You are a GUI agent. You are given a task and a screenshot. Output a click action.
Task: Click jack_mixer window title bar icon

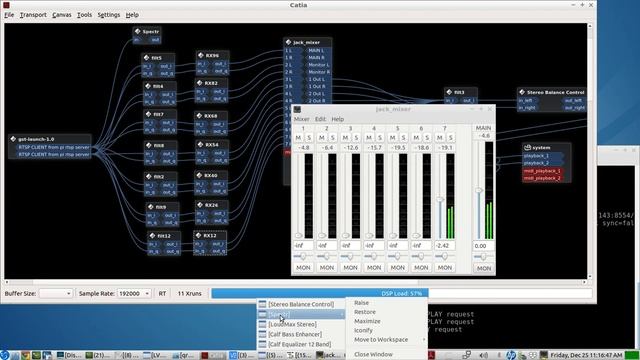[298, 109]
